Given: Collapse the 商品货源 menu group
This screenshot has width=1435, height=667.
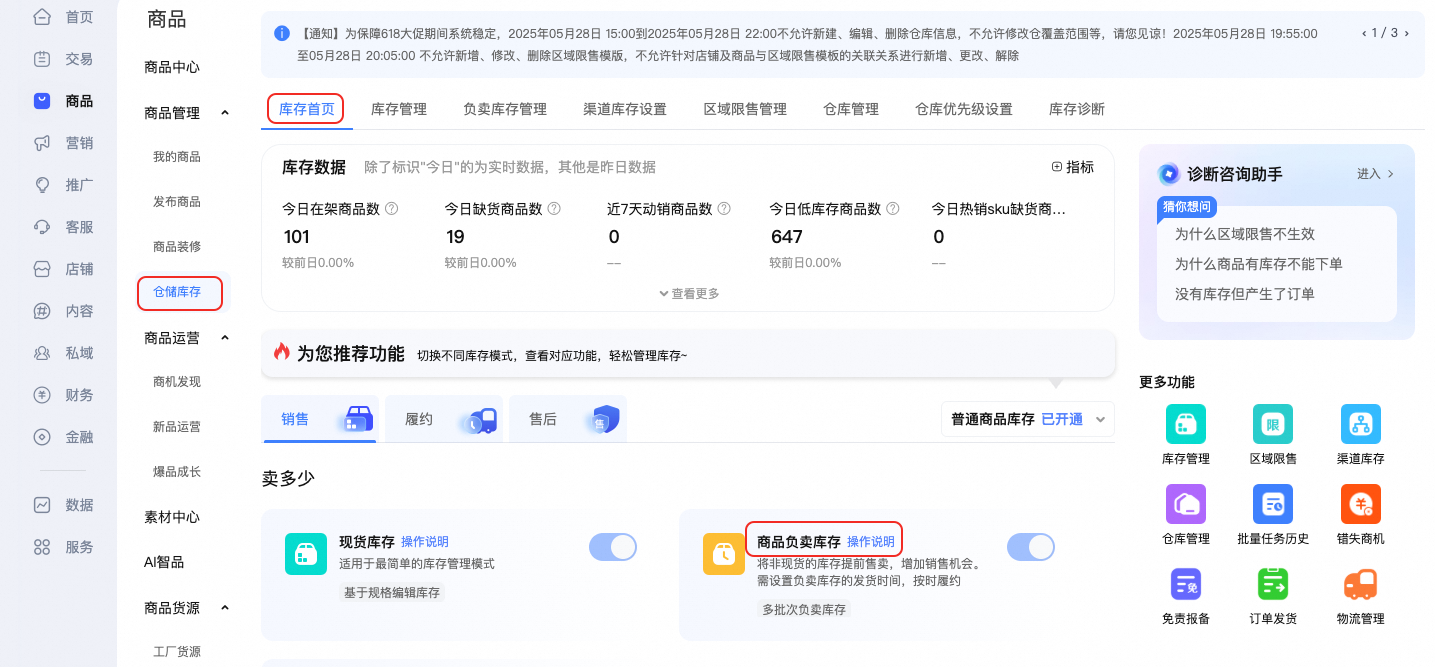Looking at the screenshot, I should click(225, 607).
